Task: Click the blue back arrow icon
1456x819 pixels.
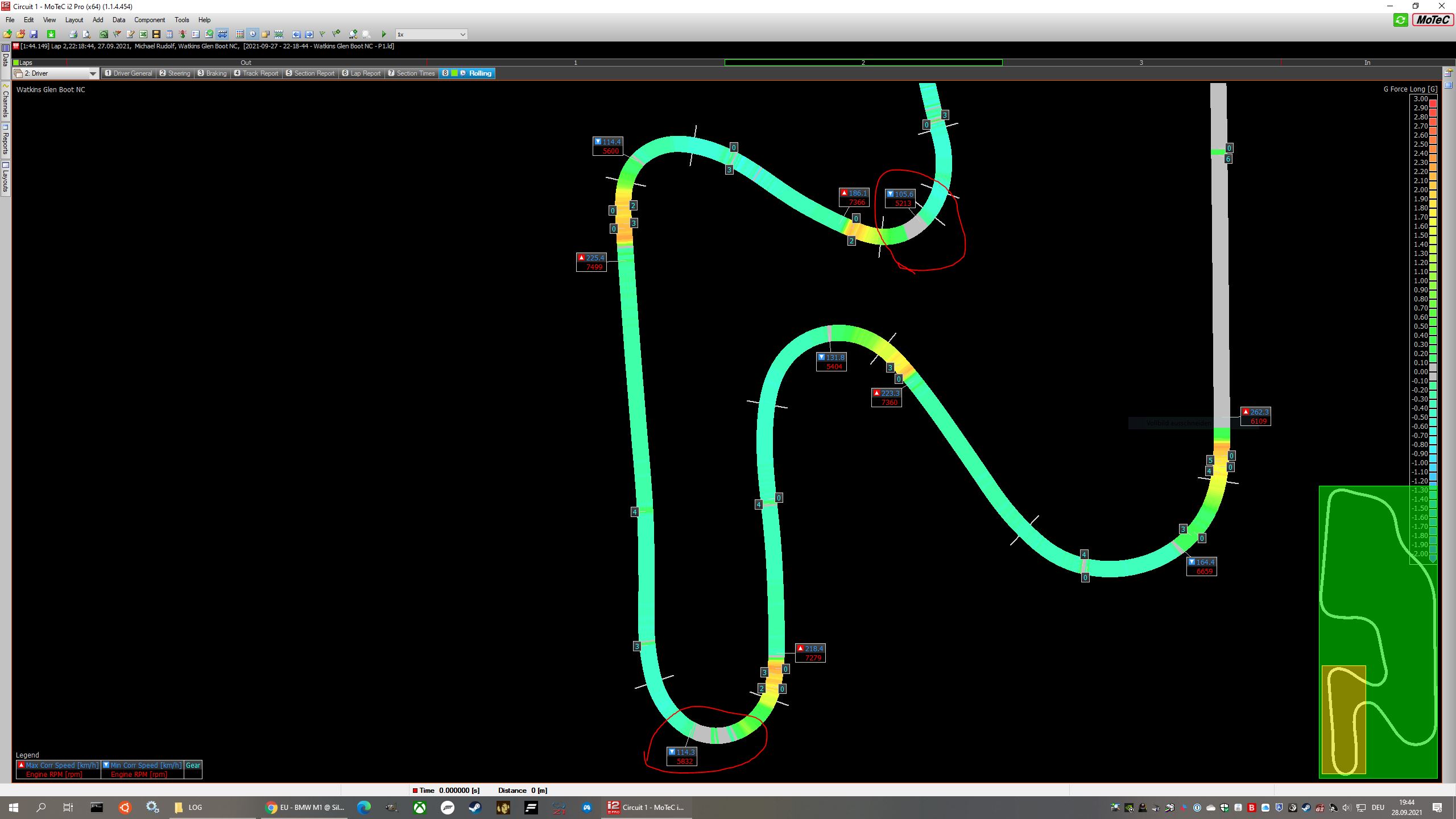Action: pyautogui.click(x=296, y=34)
